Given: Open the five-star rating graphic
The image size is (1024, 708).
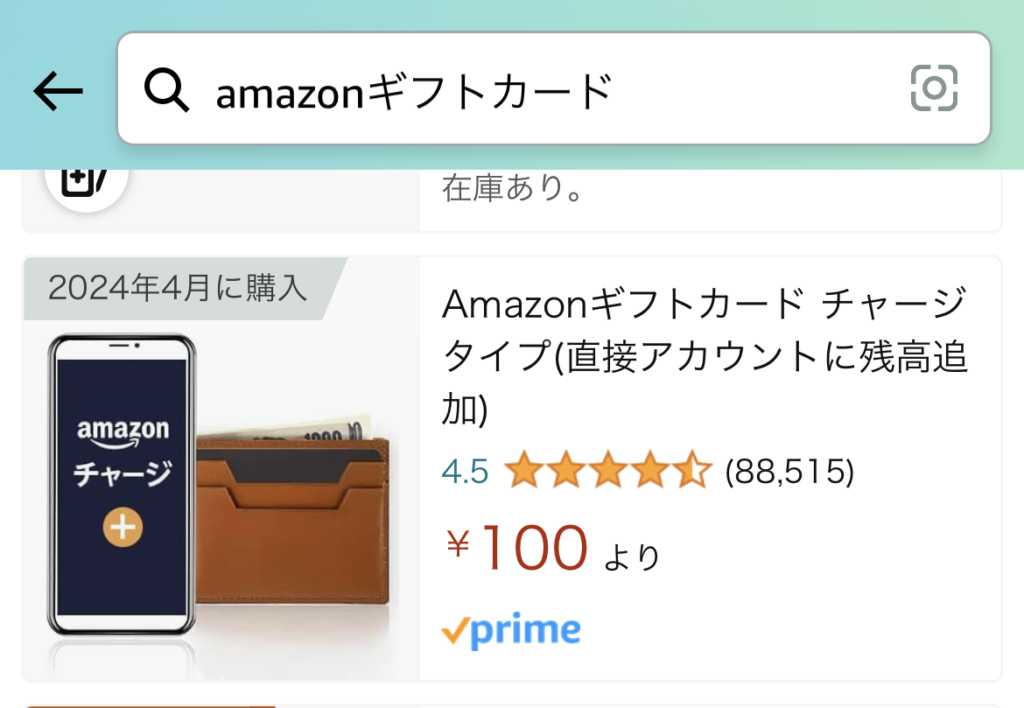Looking at the screenshot, I should click(608, 470).
